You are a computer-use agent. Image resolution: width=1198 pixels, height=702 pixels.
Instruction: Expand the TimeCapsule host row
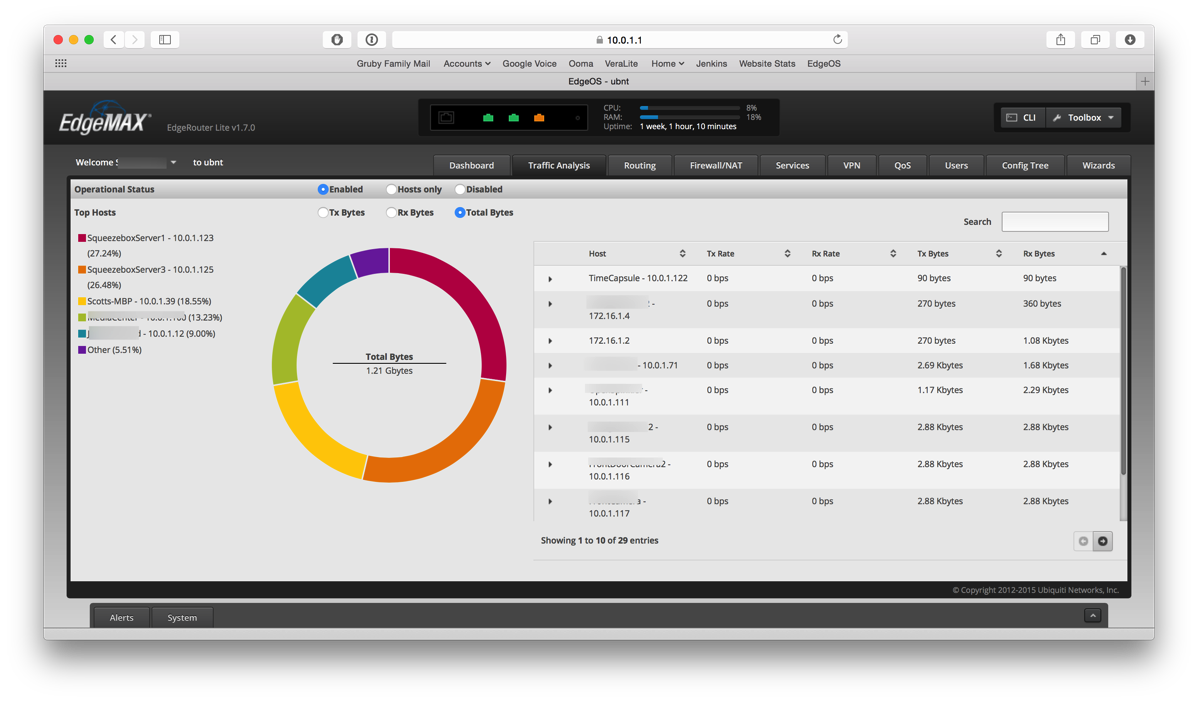pos(551,278)
